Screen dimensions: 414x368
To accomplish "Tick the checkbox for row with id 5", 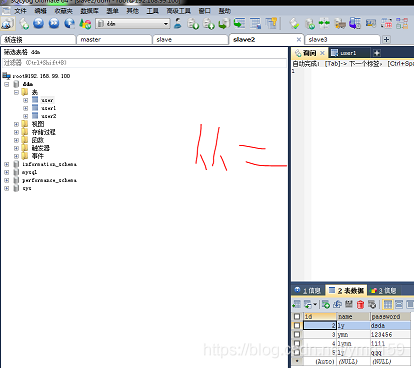I will pyautogui.click(x=297, y=352).
